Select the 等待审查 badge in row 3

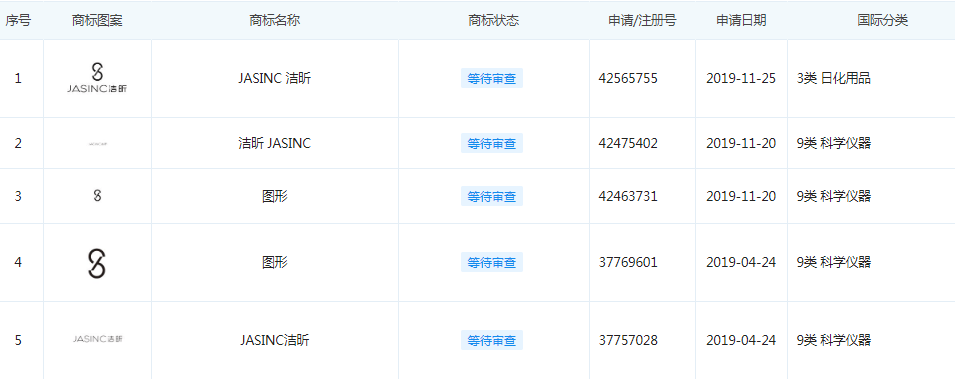tap(492, 197)
